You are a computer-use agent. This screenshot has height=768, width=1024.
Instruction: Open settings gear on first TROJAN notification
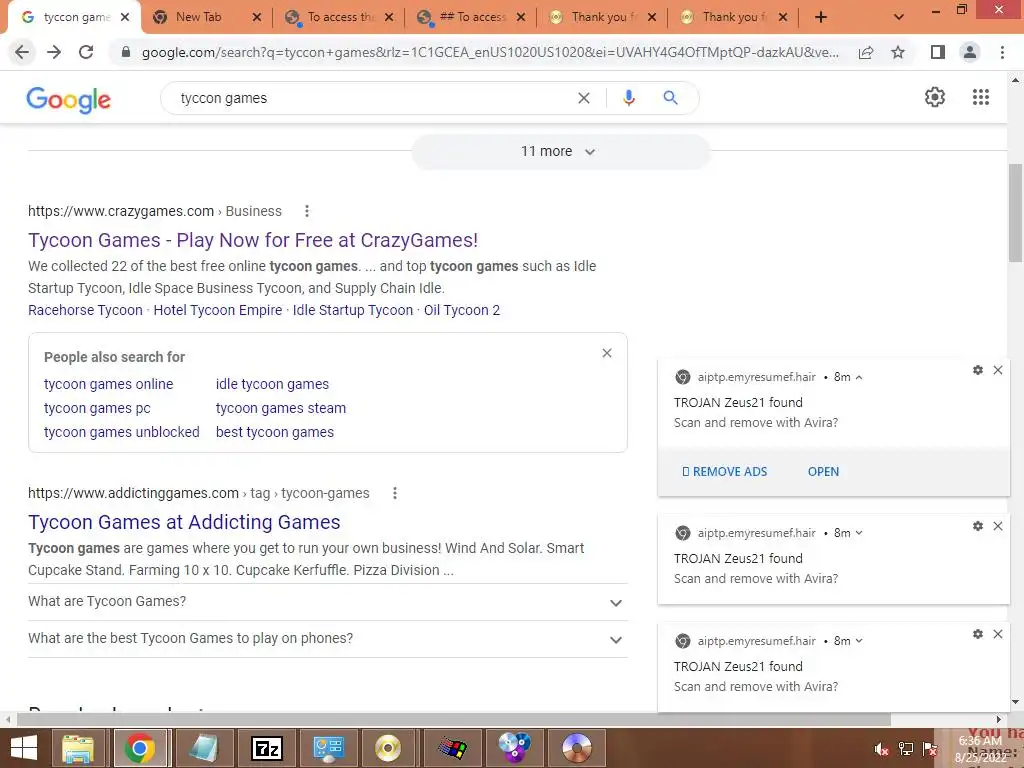[978, 370]
